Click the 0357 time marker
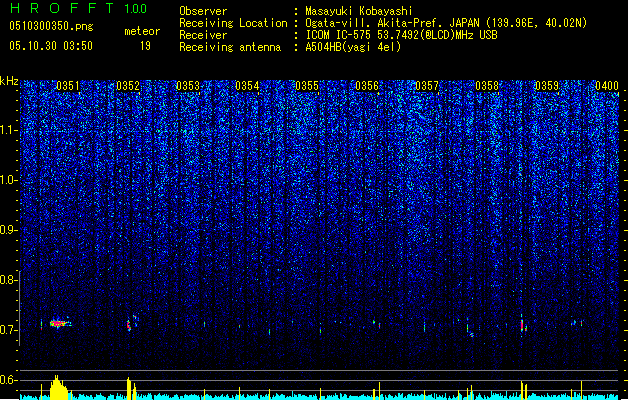Image resolution: width=629 pixels, height=400 pixels. (x=427, y=86)
